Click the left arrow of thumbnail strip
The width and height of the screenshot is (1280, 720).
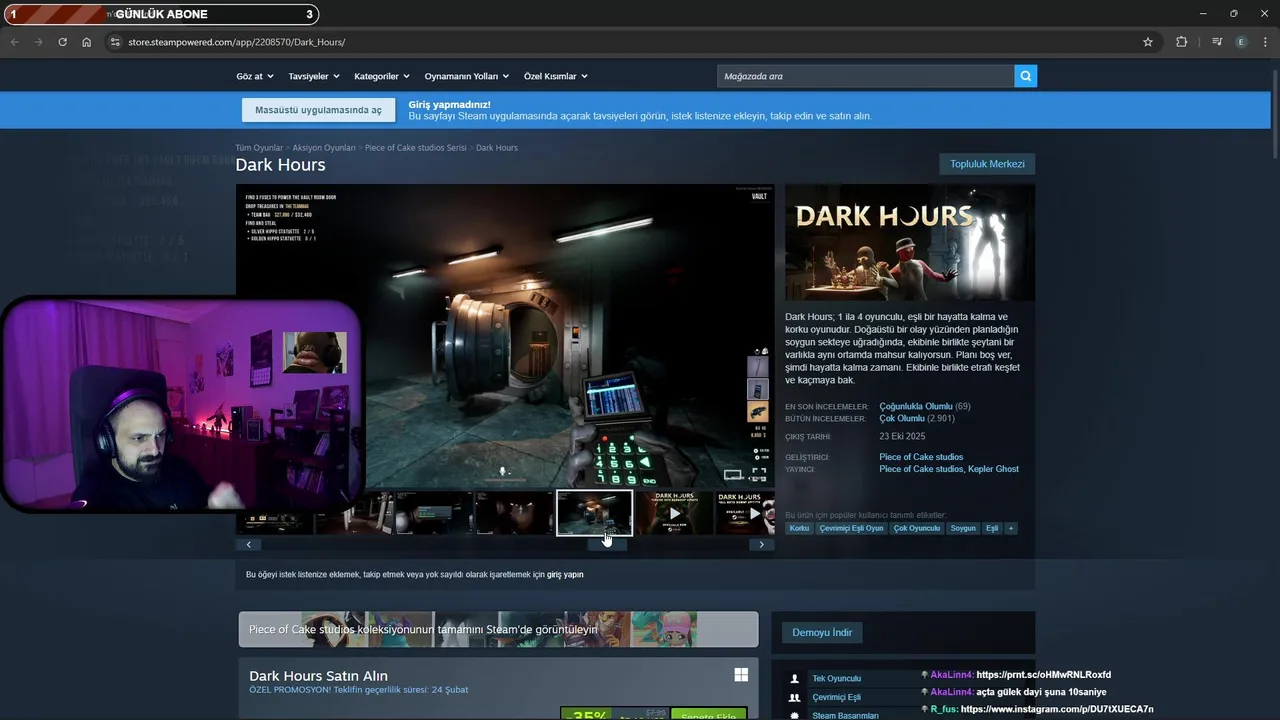248,544
